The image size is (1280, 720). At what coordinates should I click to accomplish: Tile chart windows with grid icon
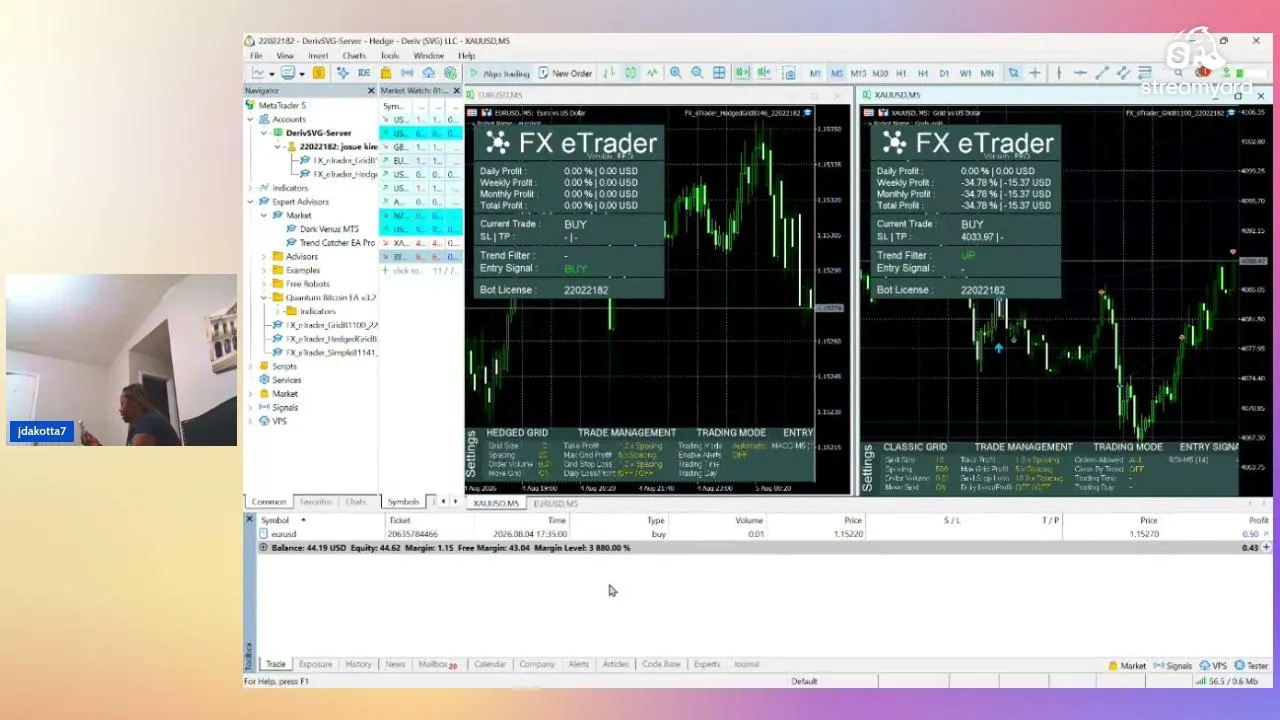point(719,73)
